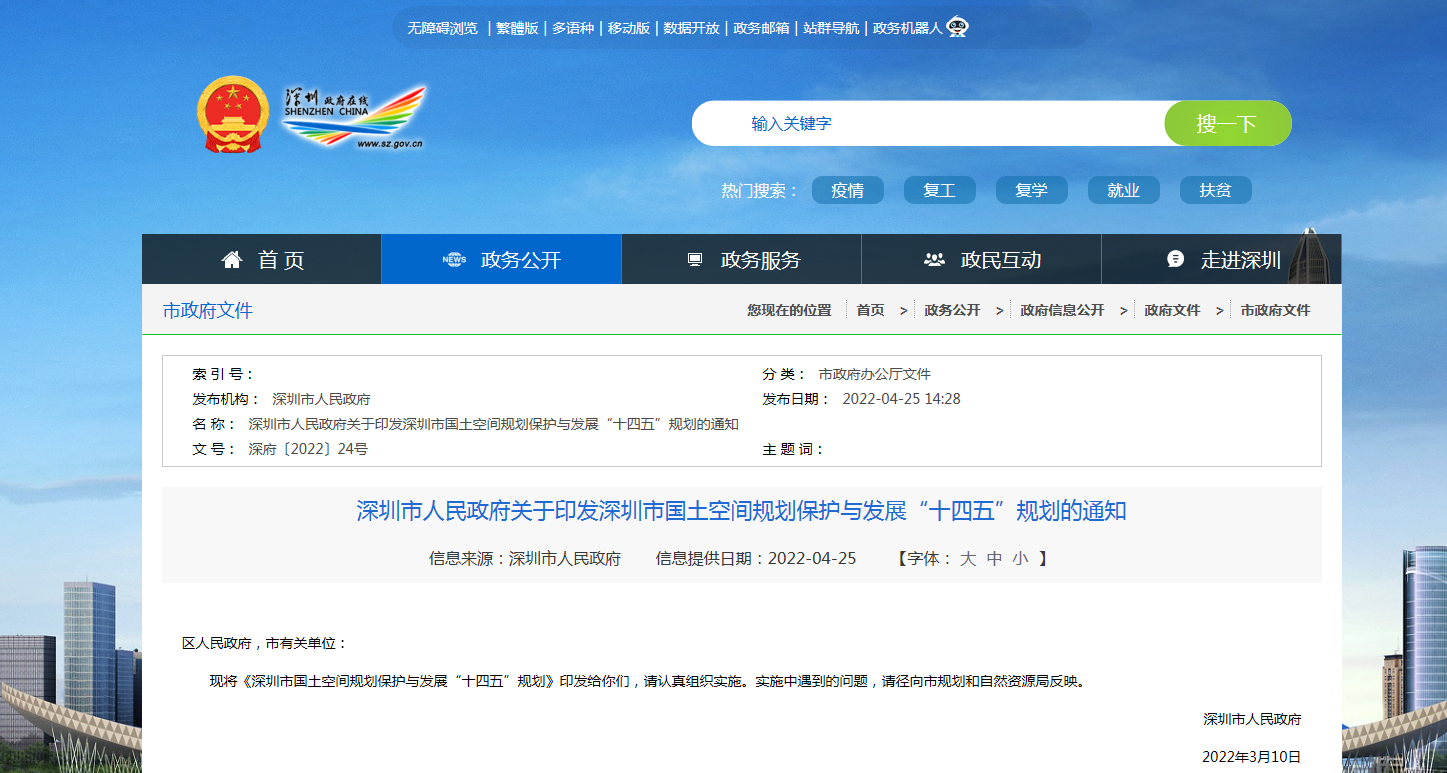Go to 政府信息公开 in breadcrumb
This screenshot has width=1447, height=773.
[1062, 310]
